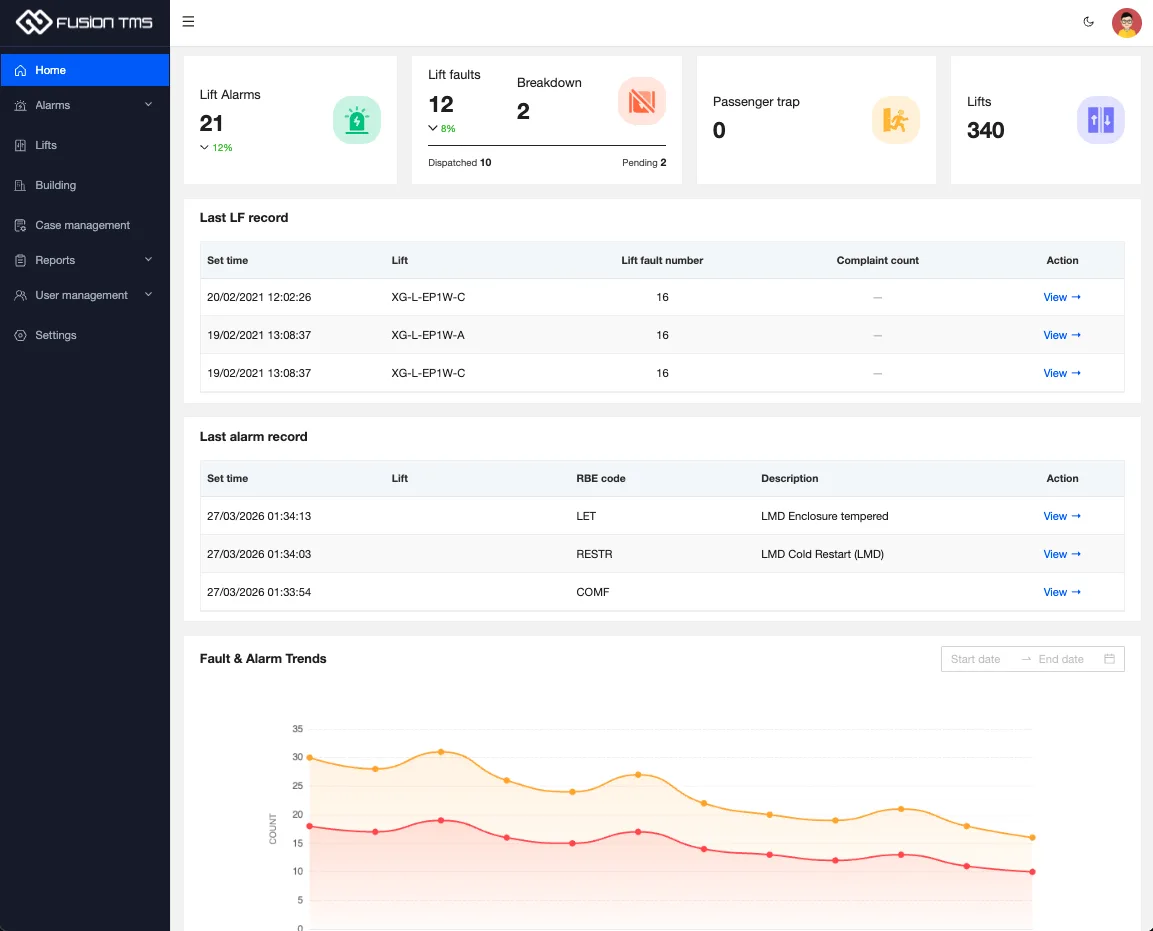
Task: Open the date range calendar icon
Action: click(x=1110, y=659)
